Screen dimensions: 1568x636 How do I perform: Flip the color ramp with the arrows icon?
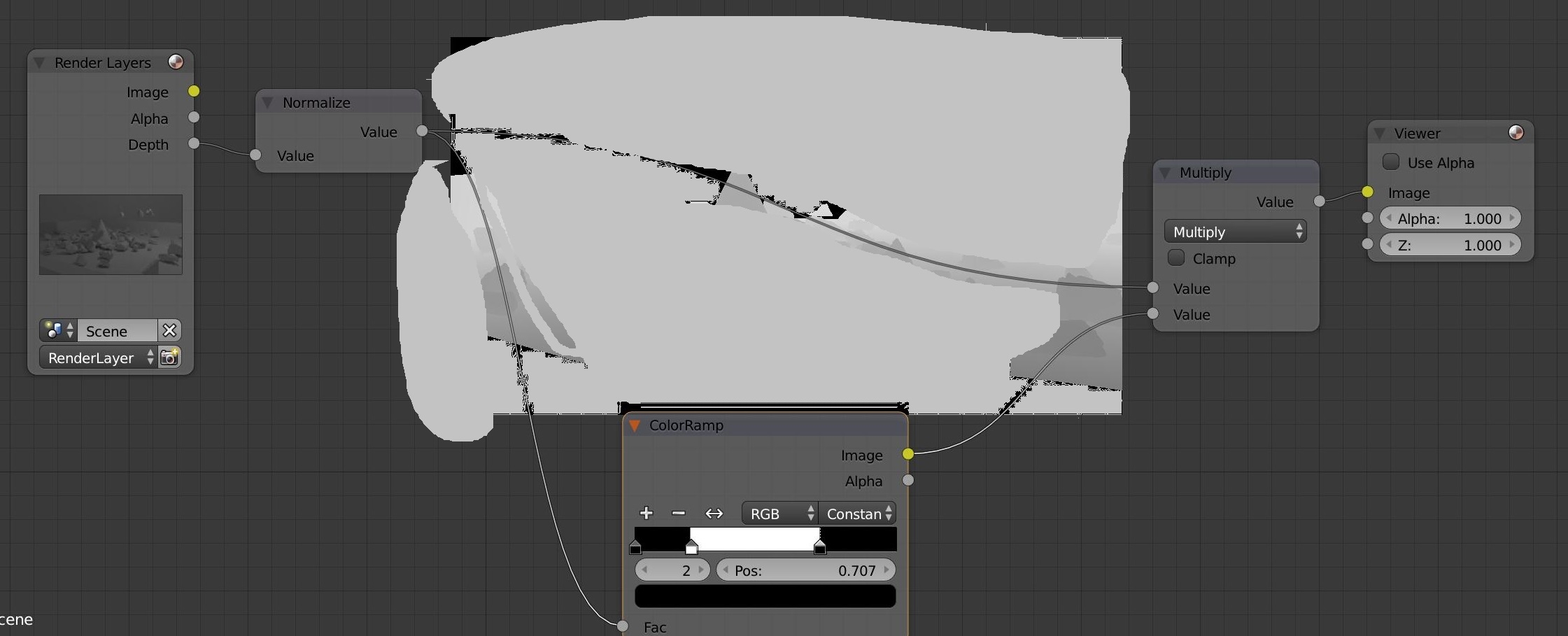coord(714,514)
